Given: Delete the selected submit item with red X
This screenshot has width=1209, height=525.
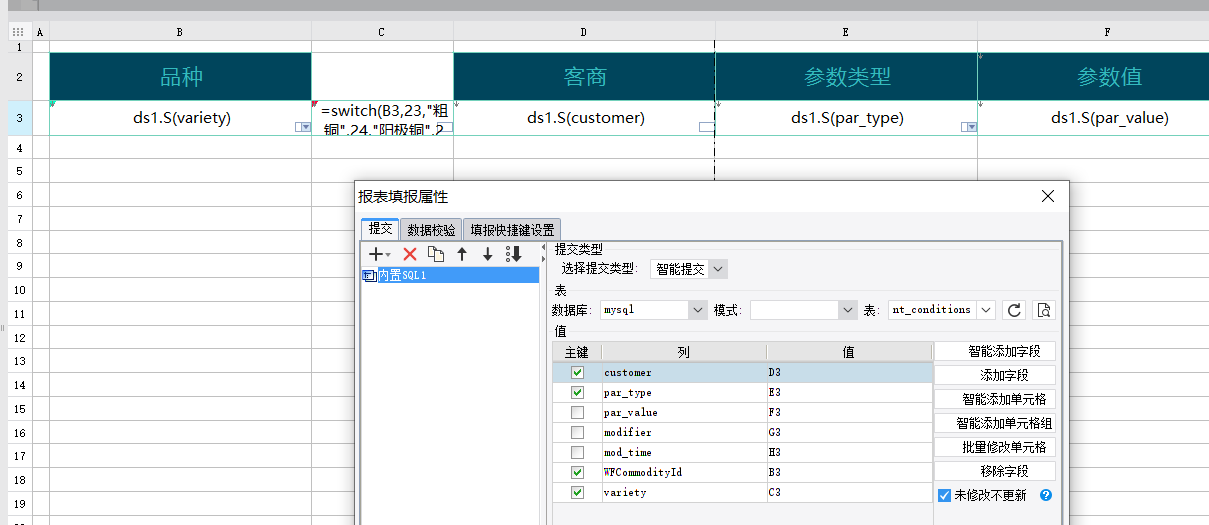Looking at the screenshot, I should click(409, 254).
